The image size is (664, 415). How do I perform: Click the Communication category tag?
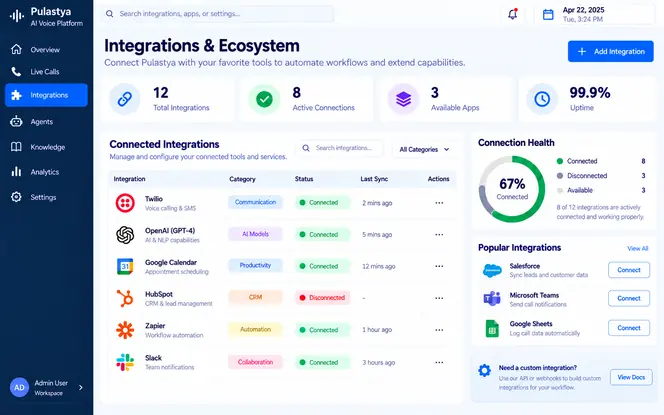(x=255, y=202)
